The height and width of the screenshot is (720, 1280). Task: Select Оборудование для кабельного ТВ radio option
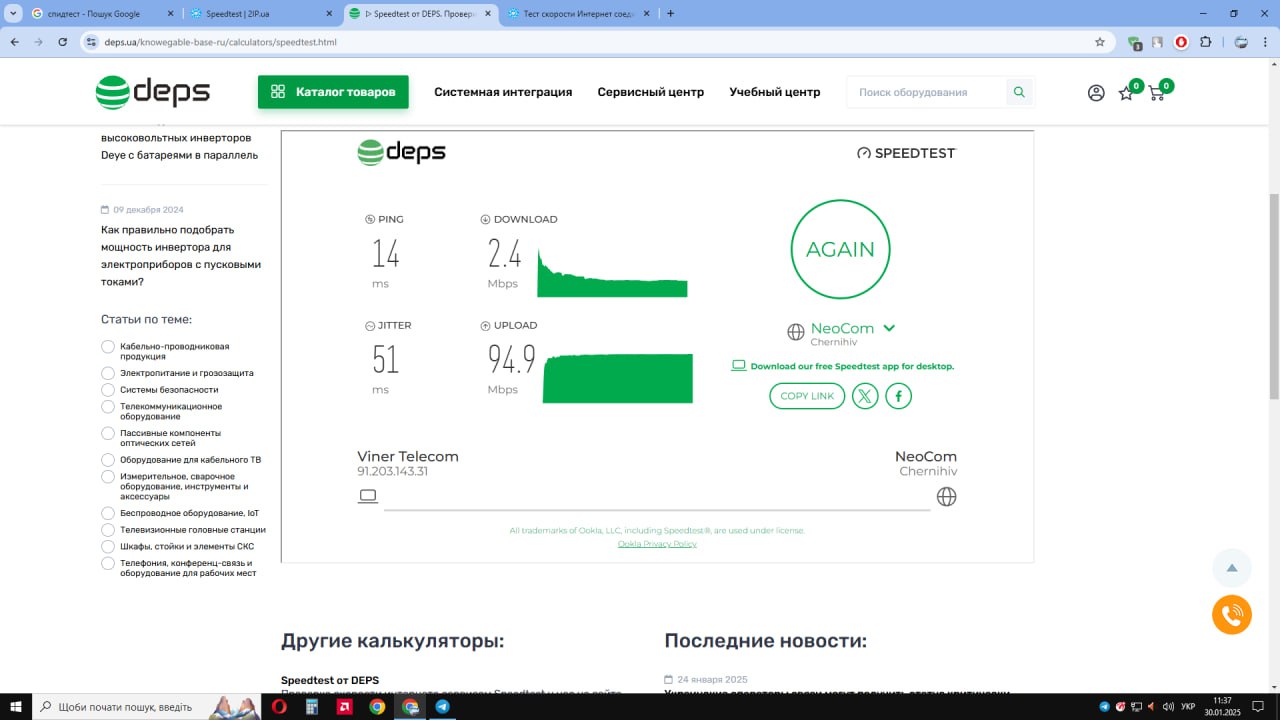108,460
